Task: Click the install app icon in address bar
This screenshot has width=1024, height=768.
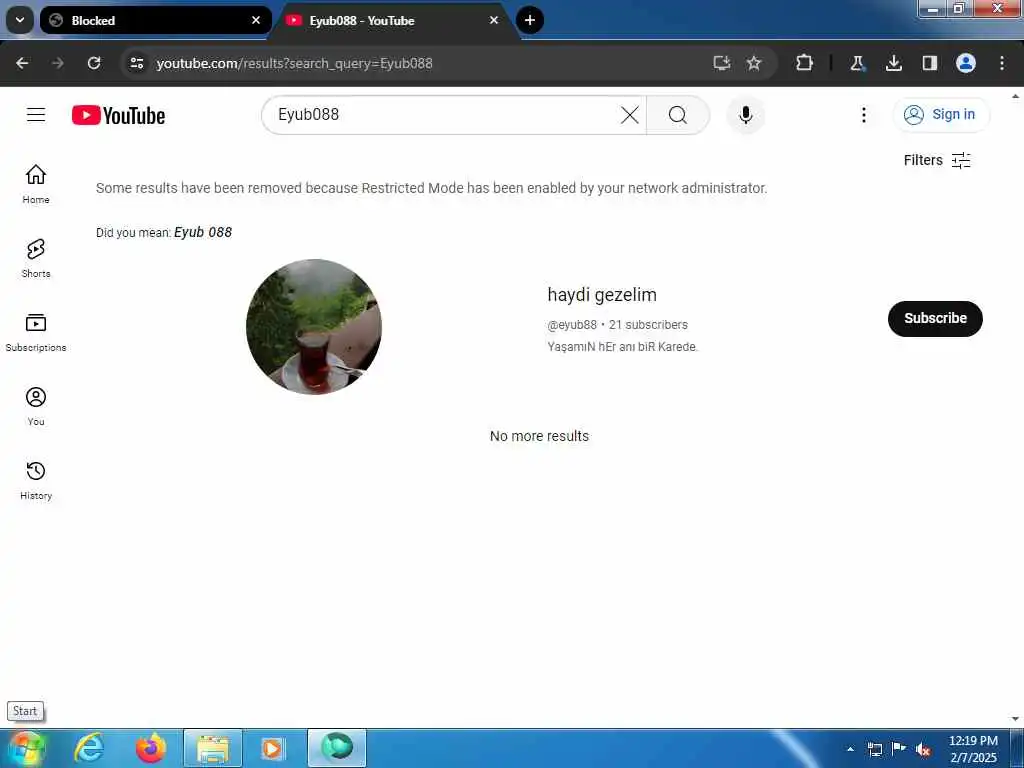Action: pyautogui.click(x=722, y=63)
